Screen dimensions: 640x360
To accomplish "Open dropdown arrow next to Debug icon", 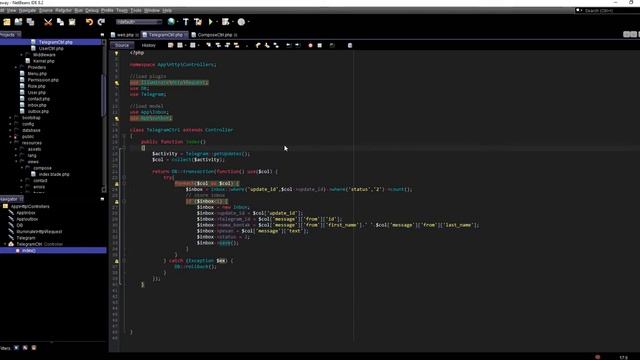I will pos(232,22).
